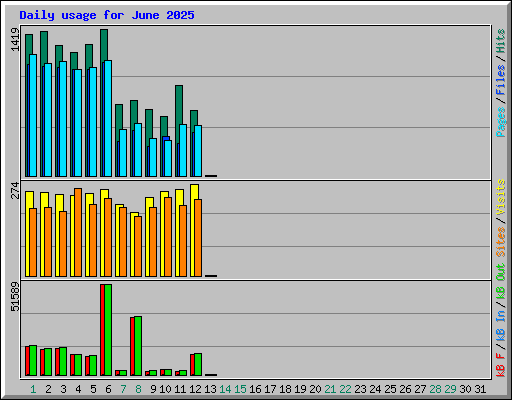Click the blue 'Files' legend label
512x400 pixels.
click(500, 80)
